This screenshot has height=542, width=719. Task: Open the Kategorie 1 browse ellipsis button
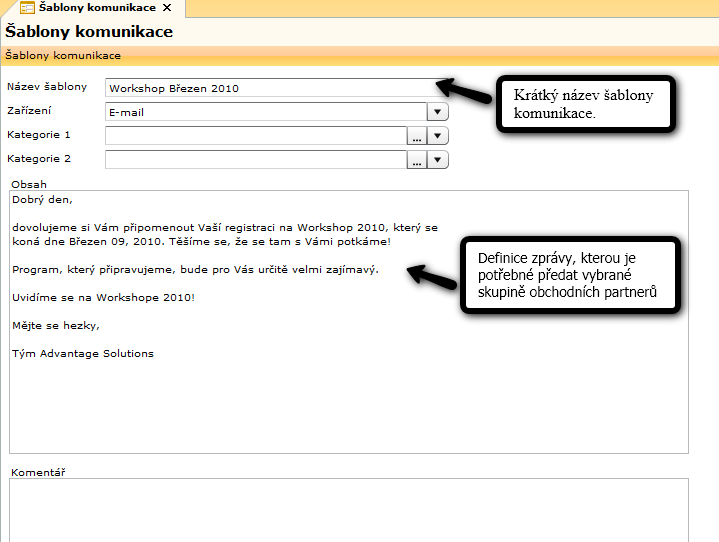pos(417,136)
